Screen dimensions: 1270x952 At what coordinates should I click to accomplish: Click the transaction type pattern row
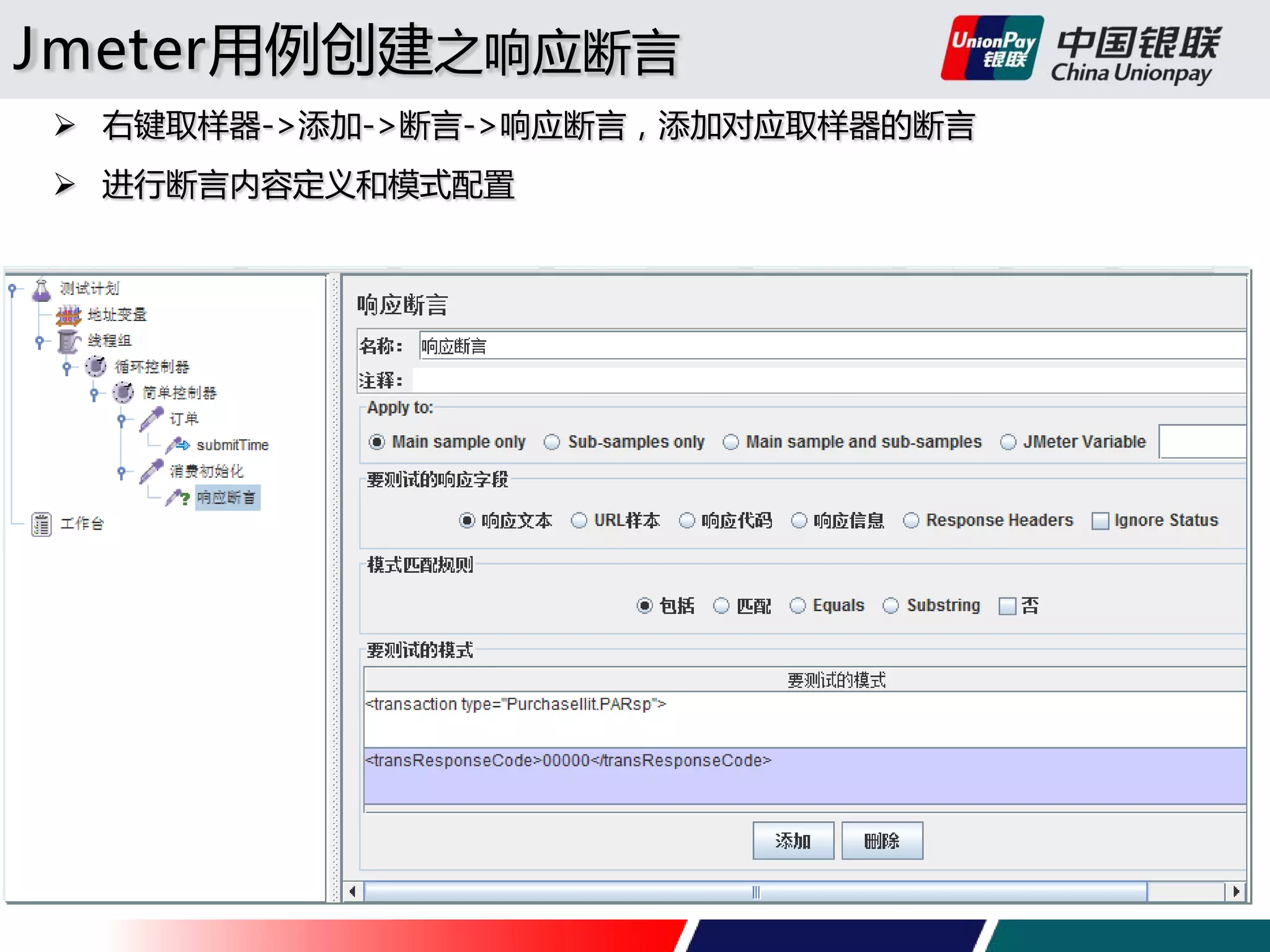pos(805,720)
